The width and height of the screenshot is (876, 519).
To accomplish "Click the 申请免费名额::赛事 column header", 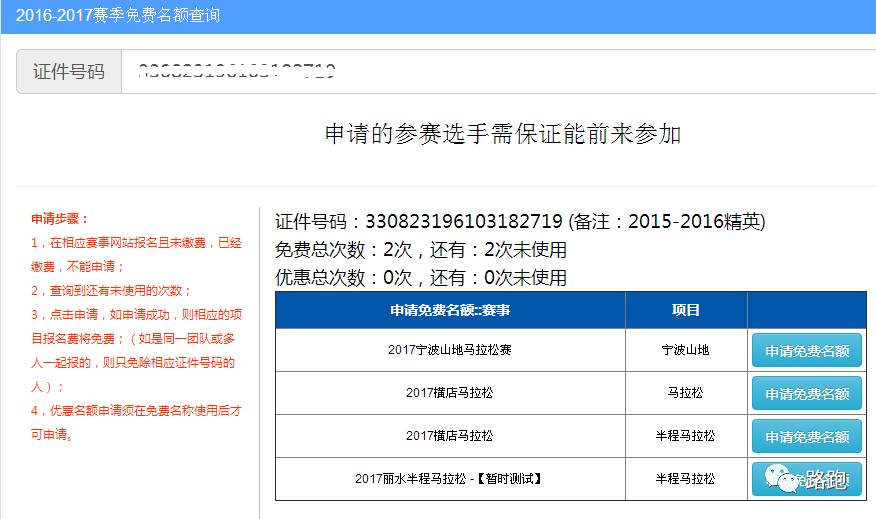I will [x=450, y=310].
